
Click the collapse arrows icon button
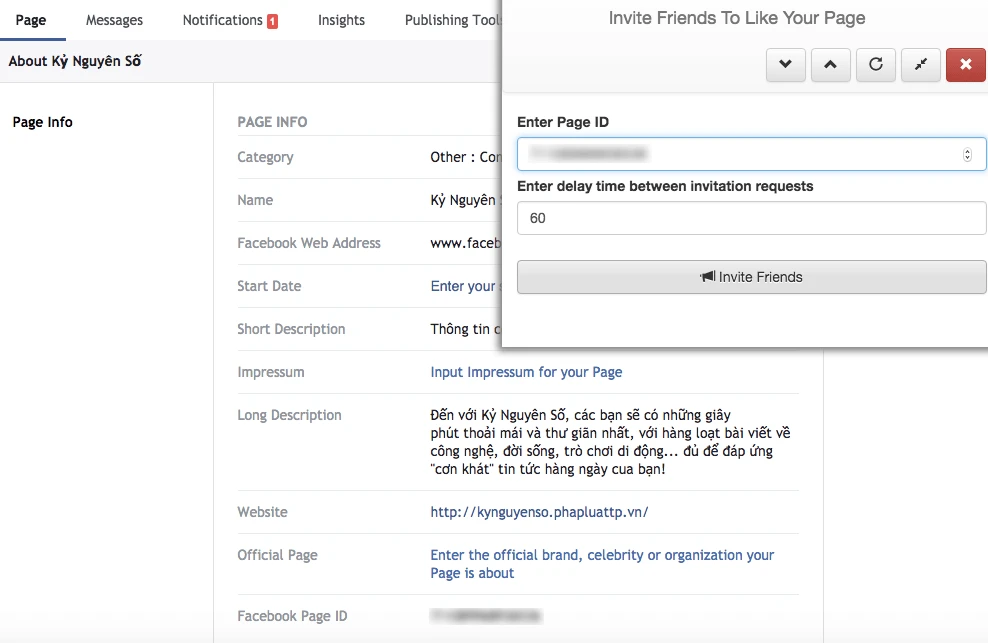point(920,65)
